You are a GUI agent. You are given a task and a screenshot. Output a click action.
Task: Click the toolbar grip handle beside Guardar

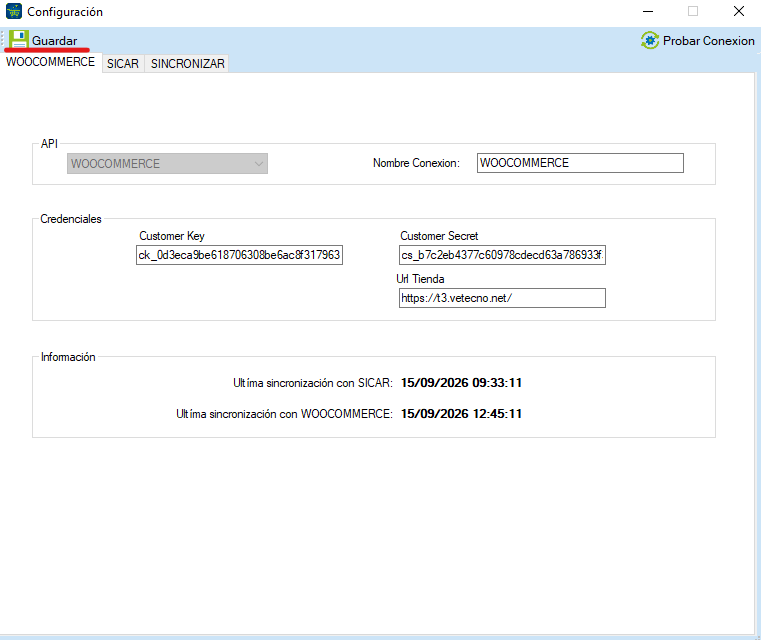3,40
